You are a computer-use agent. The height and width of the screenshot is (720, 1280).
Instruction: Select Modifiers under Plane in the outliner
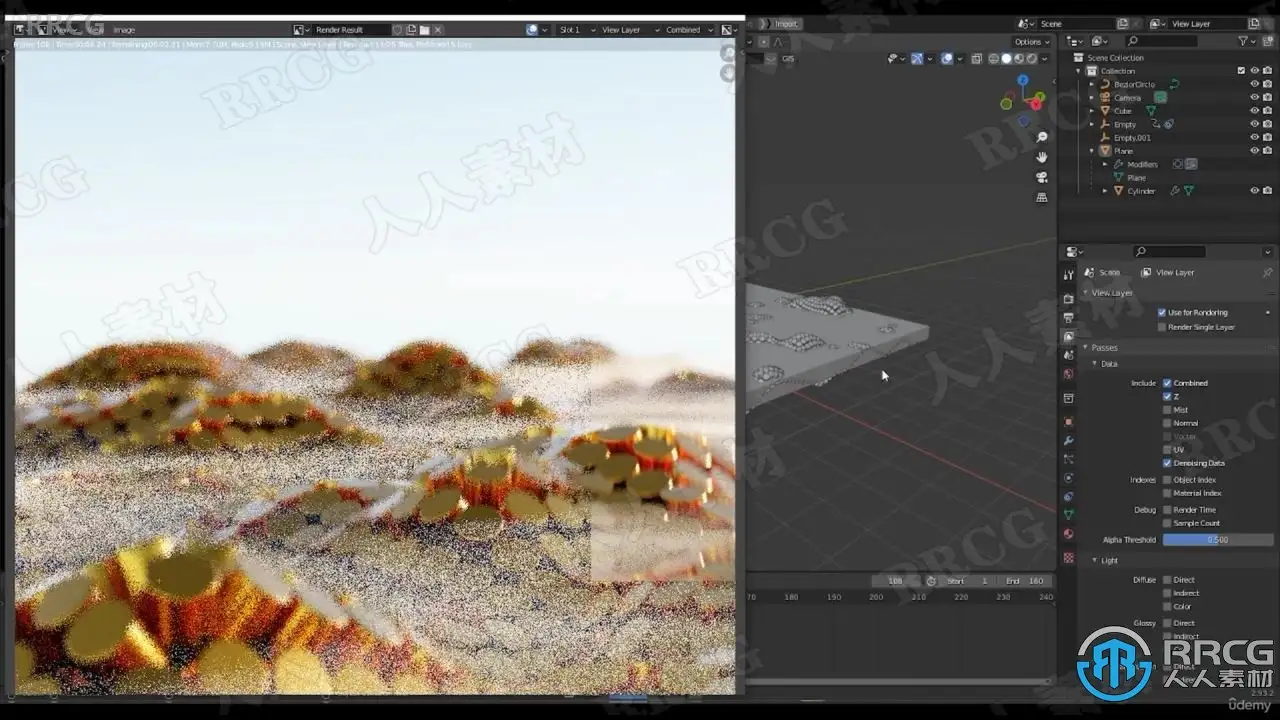(1142, 164)
